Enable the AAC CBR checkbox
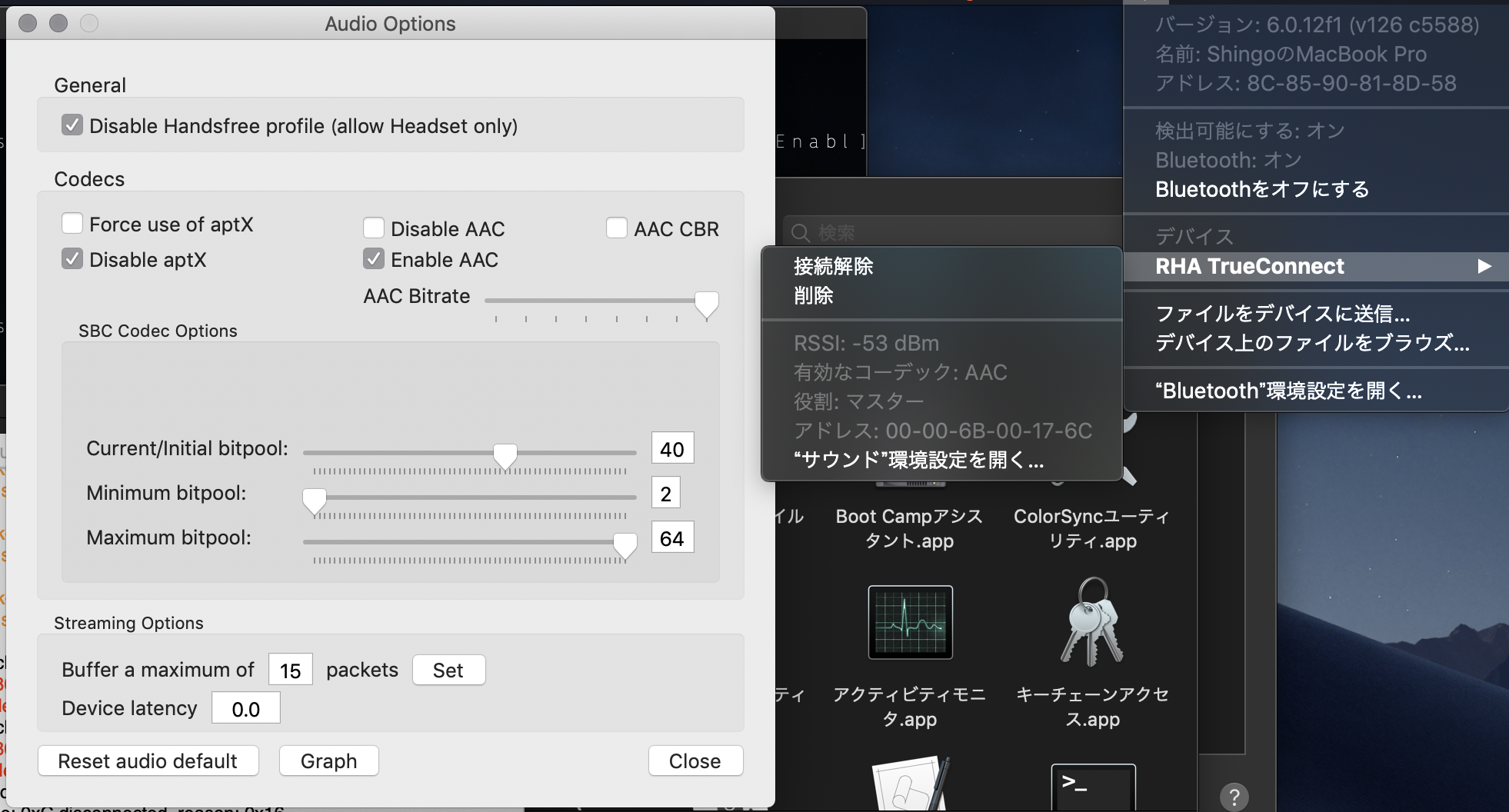The width and height of the screenshot is (1509, 812). 617,228
